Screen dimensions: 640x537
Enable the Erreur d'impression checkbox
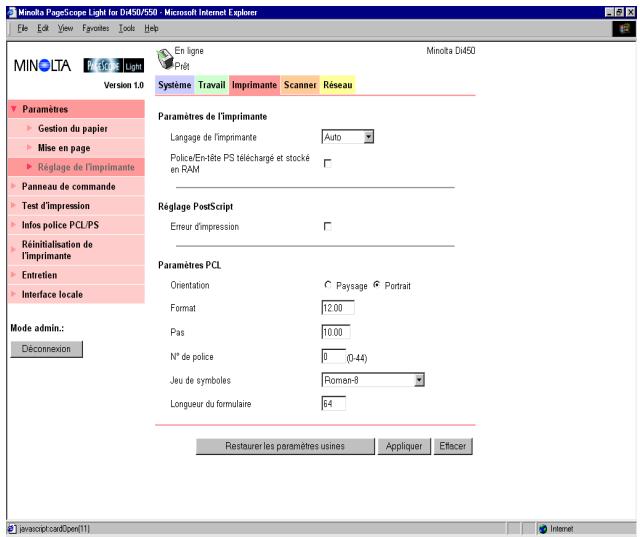[x=327, y=226]
